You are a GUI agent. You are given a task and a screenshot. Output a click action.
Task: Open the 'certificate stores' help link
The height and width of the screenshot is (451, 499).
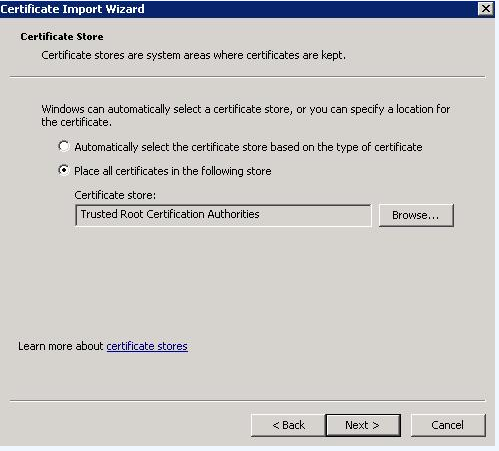tap(147, 346)
